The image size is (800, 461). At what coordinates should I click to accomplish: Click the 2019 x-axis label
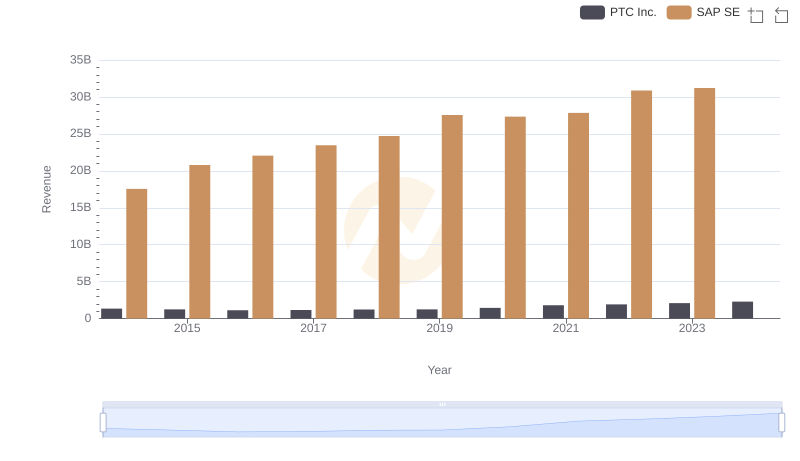click(x=439, y=328)
